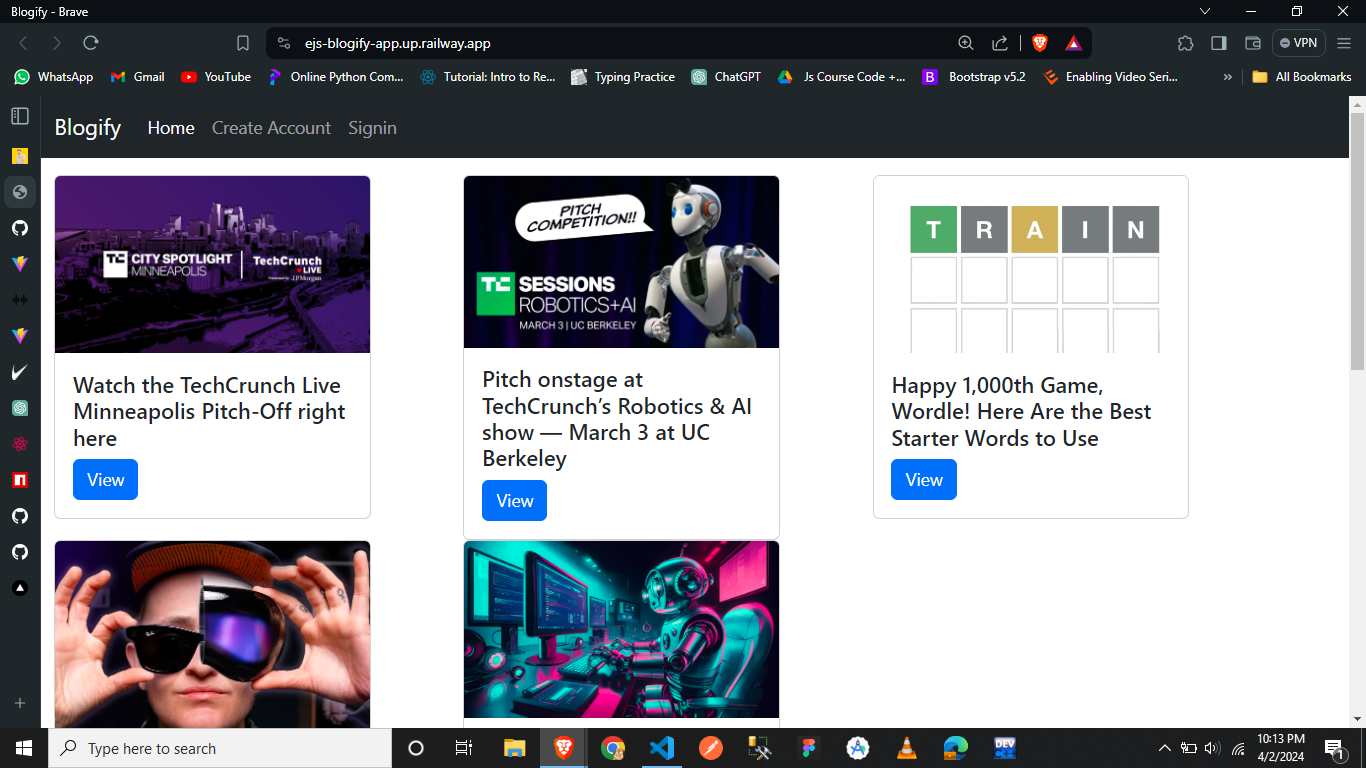This screenshot has height=768, width=1366.
Task: Open the globe web item in sidebar
Action: (20, 191)
